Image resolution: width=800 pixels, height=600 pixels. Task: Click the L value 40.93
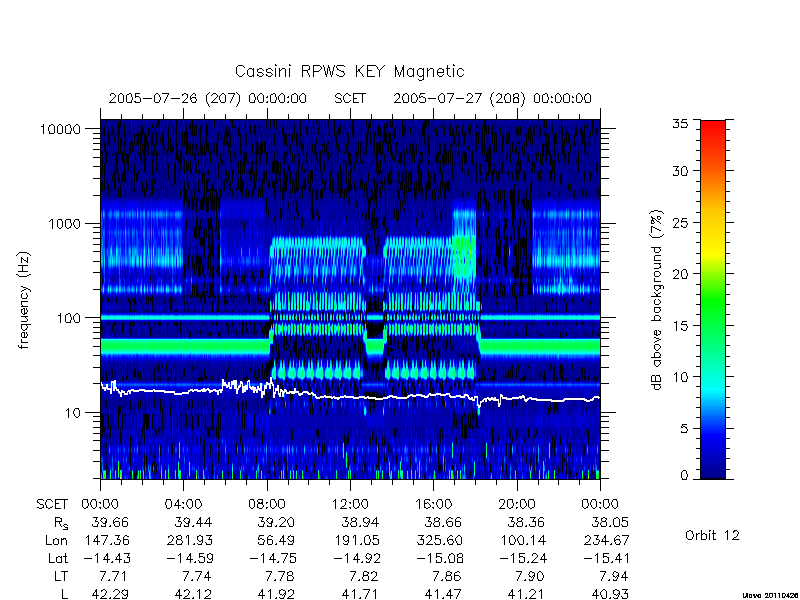coord(610,594)
